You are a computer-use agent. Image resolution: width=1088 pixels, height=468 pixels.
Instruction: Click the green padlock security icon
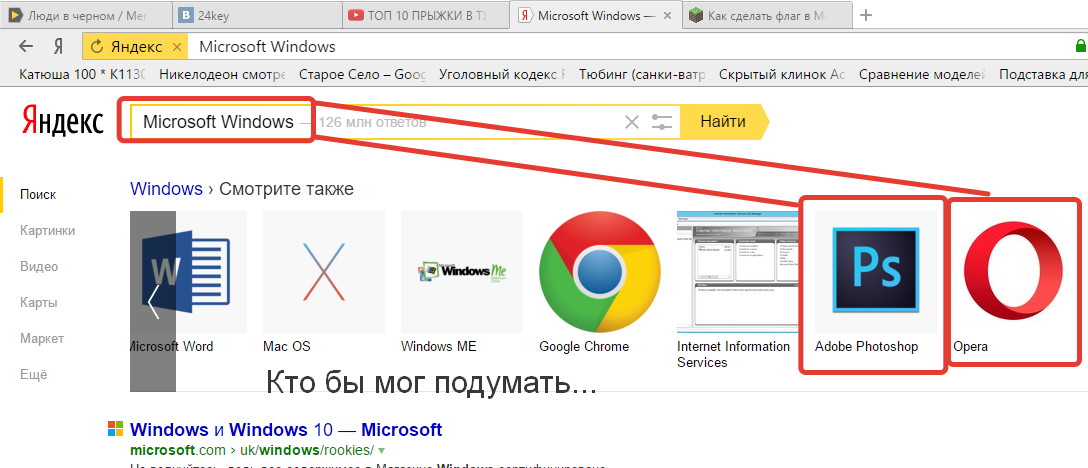click(x=1080, y=47)
